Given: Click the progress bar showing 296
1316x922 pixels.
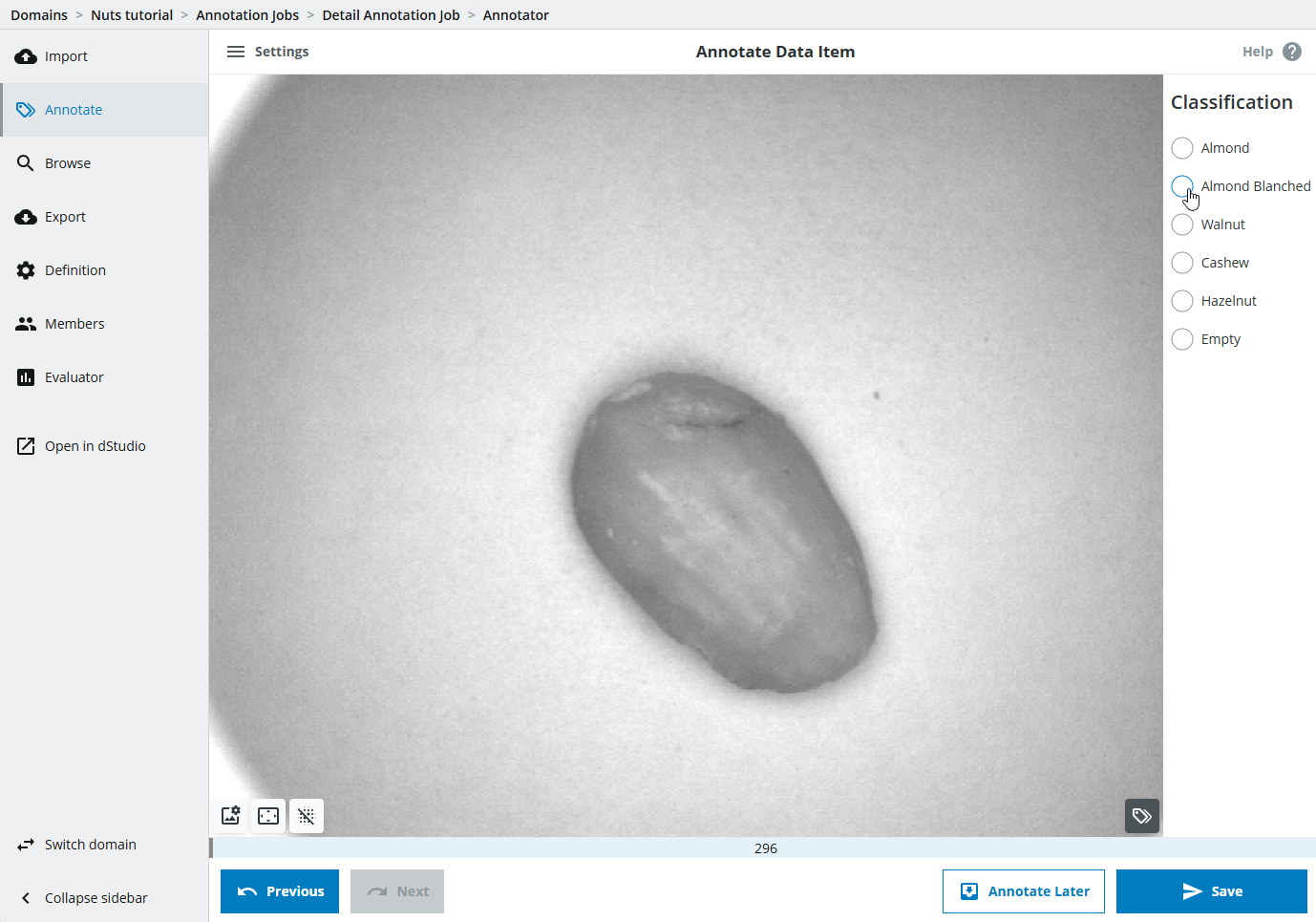Looking at the screenshot, I should coord(764,848).
